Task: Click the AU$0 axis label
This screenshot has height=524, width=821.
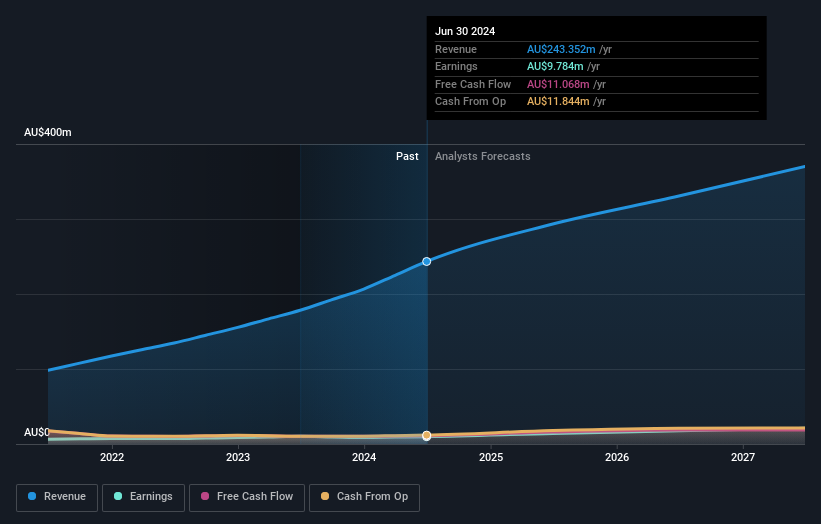Action: (x=37, y=432)
